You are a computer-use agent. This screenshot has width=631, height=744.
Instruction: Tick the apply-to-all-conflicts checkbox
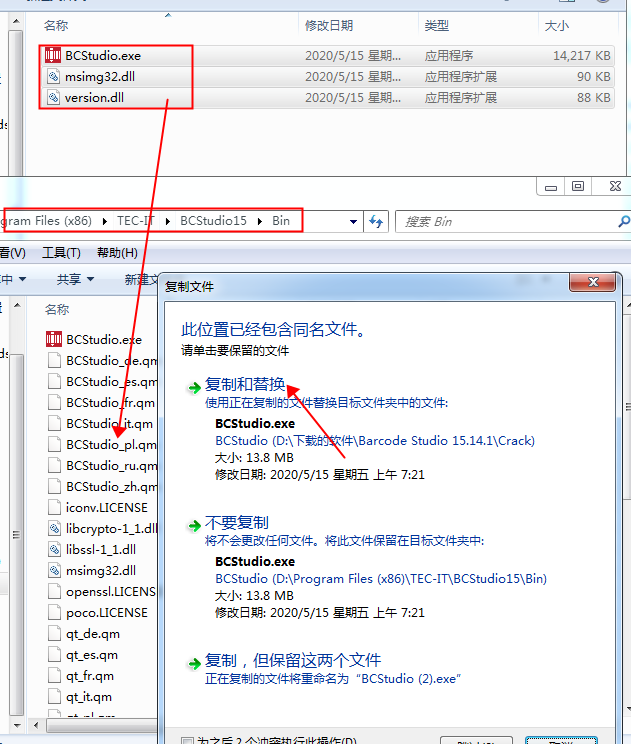188,740
